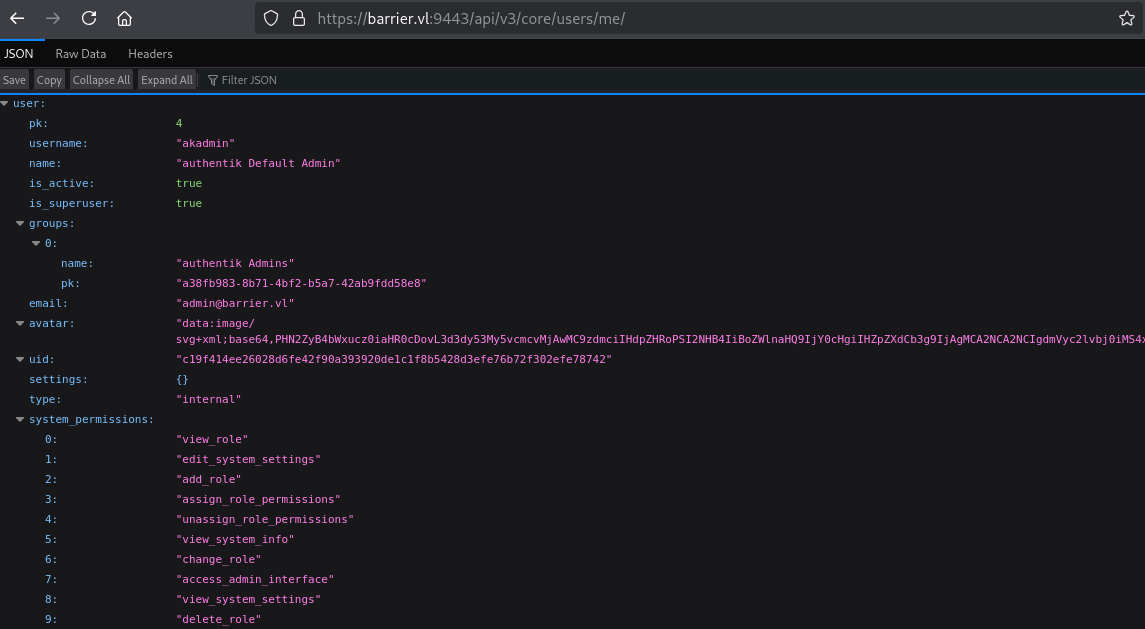Save the JSON response

(14, 80)
